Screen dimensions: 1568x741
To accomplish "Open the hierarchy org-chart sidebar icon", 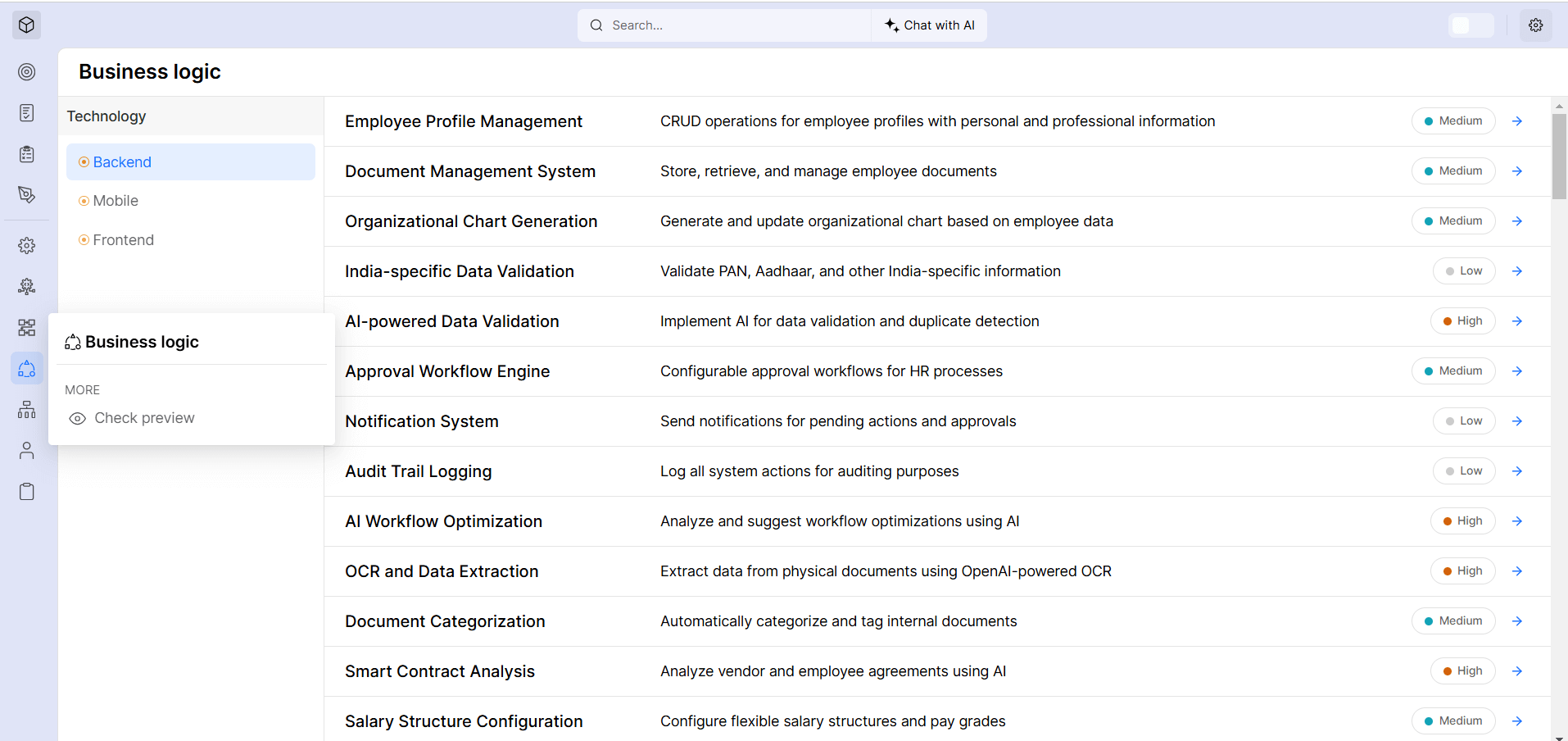I will click(x=27, y=410).
